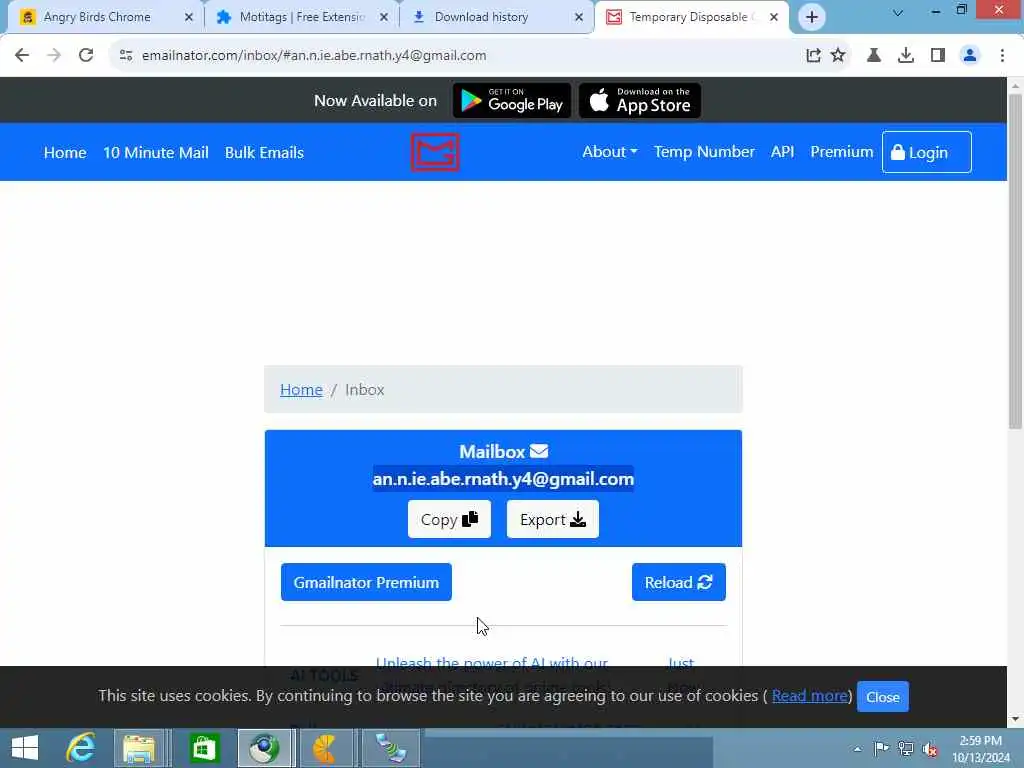The image size is (1024, 768).
Task: Open downloads tray icon in toolbar
Action: pyautogui.click(x=906, y=56)
